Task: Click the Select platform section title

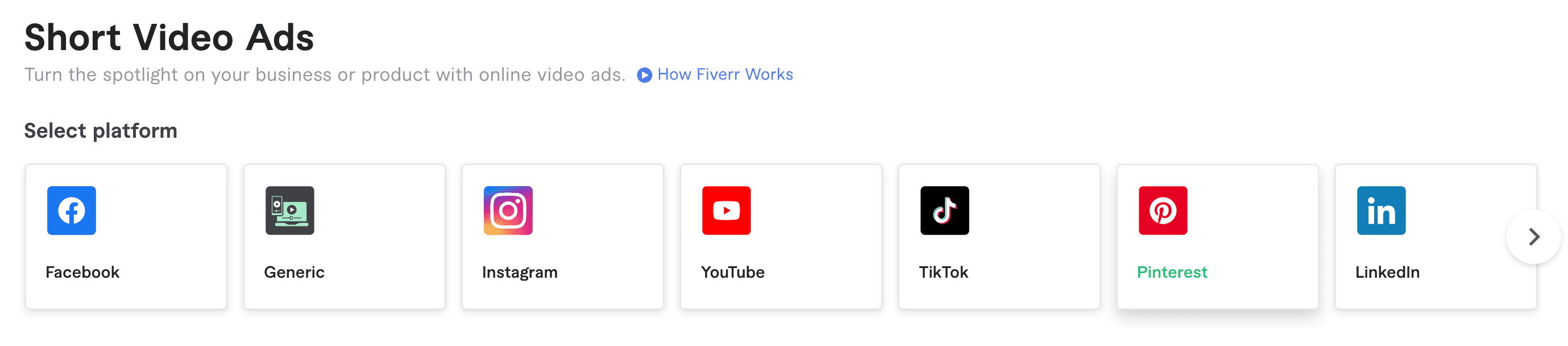Action: click(101, 131)
